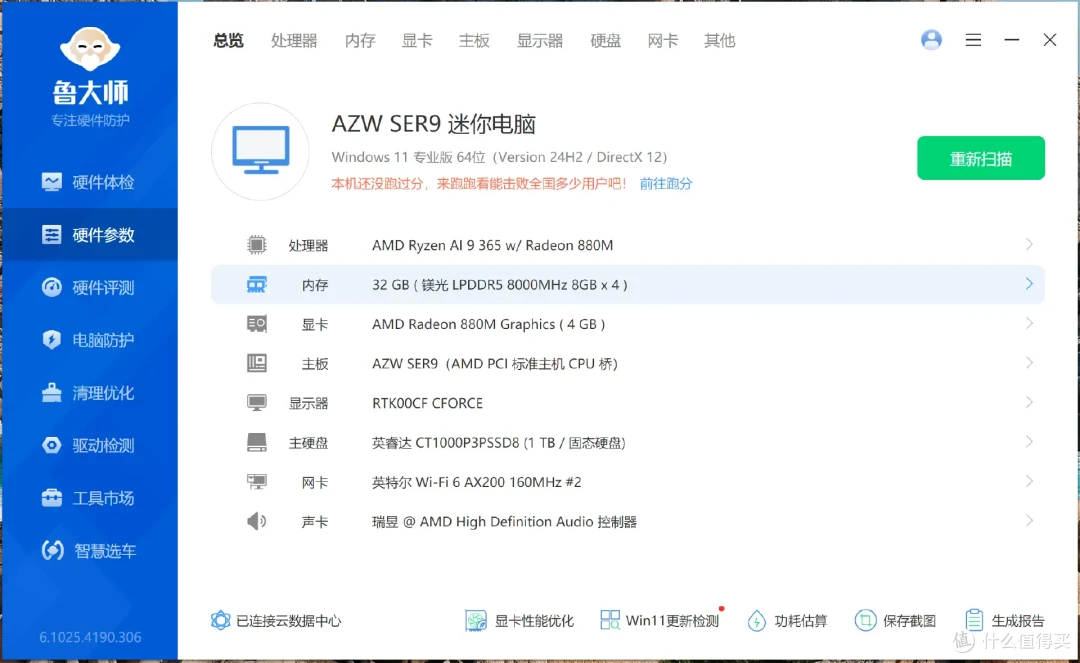Open 功耗估算 tool
The width and height of the screenshot is (1080, 663).
coord(787,620)
